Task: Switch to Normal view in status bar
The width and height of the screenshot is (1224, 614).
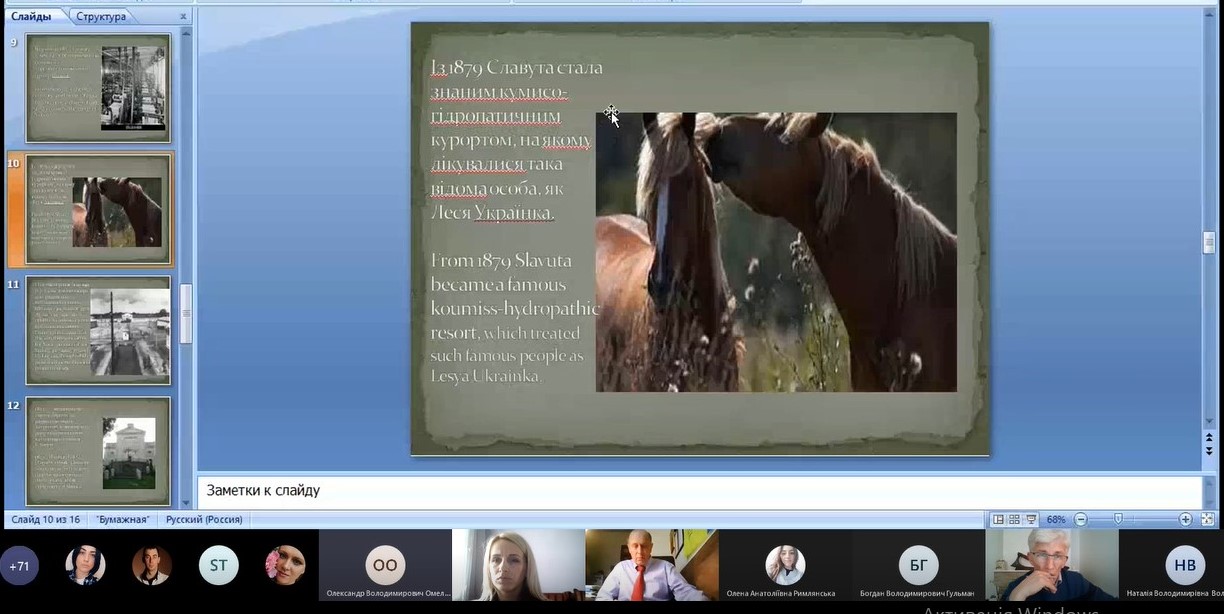Action: coord(998,520)
